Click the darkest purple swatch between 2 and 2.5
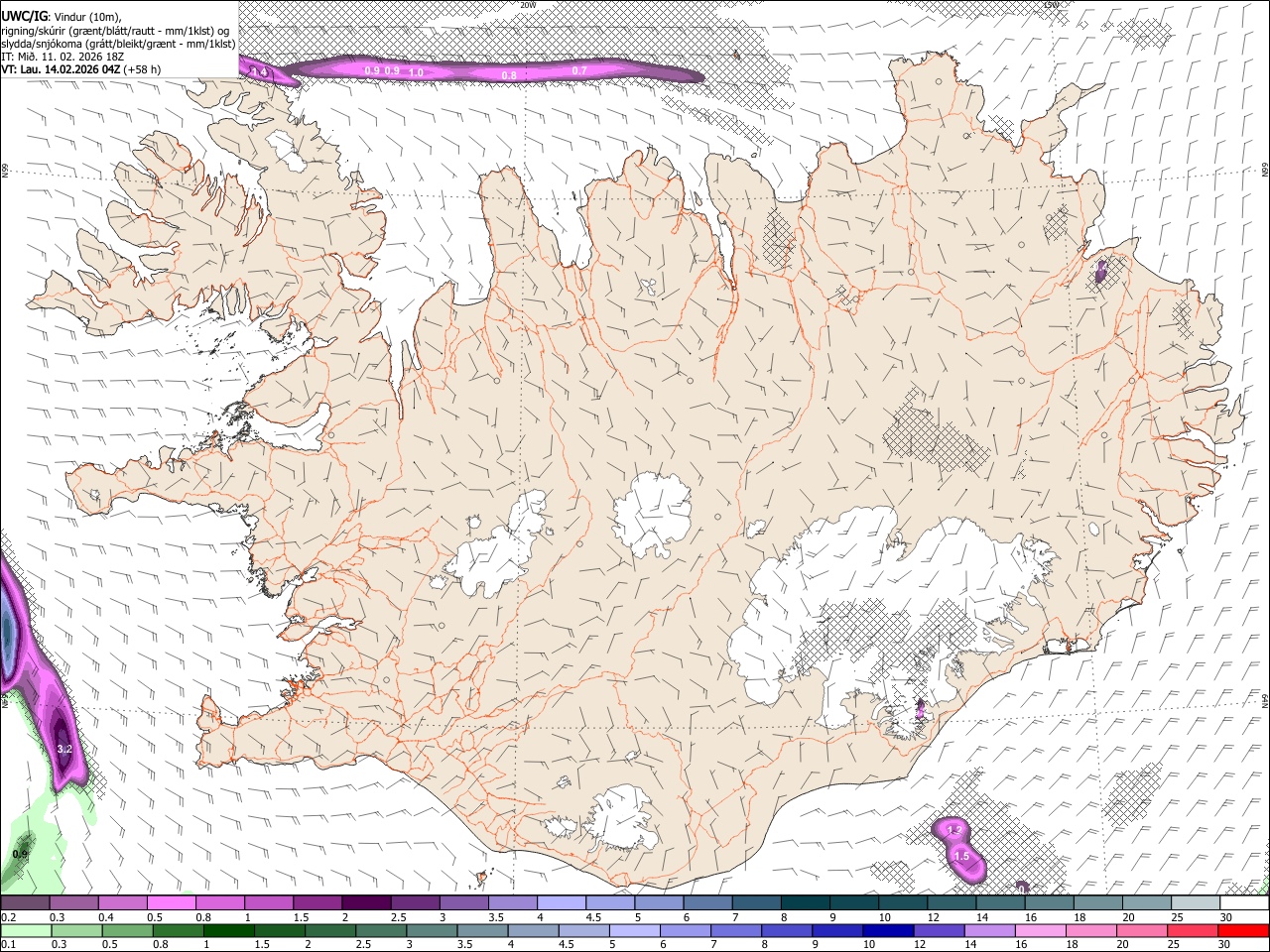 point(365,903)
